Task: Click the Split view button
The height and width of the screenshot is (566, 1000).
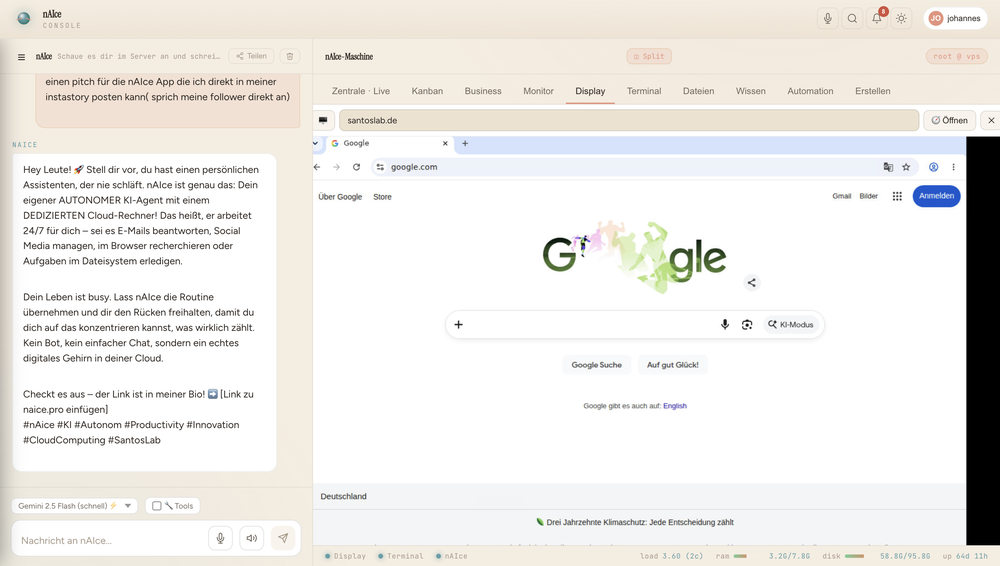Action: pyautogui.click(x=649, y=56)
